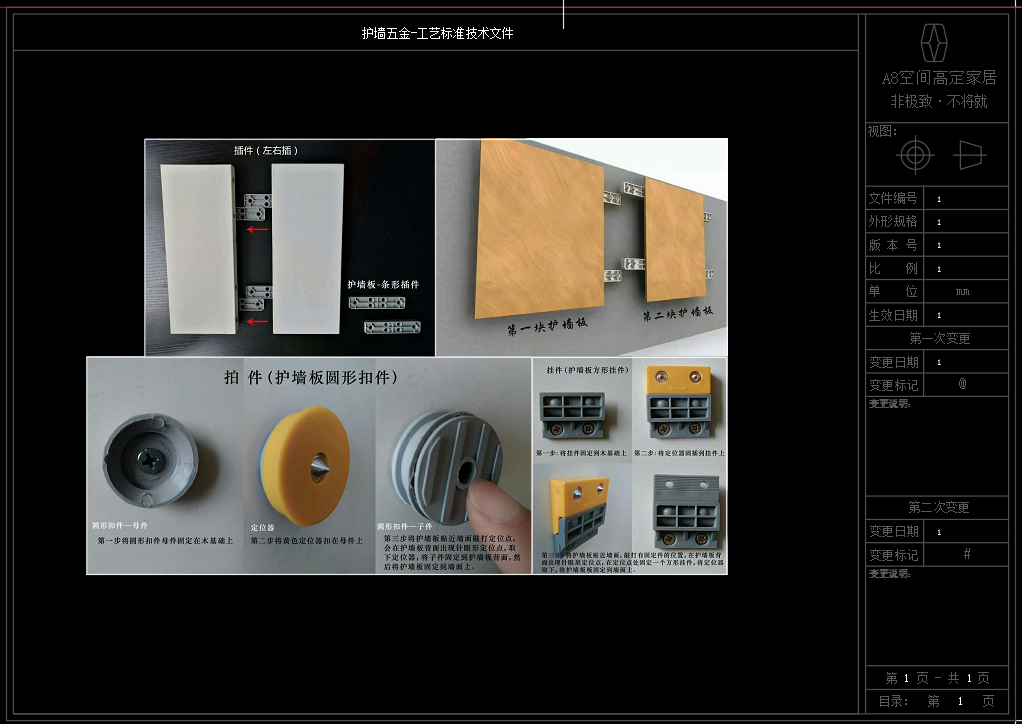The width and height of the screenshot is (1022, 724).
Task: Click the 目录 page number row
Action: (x=938, y=701)
